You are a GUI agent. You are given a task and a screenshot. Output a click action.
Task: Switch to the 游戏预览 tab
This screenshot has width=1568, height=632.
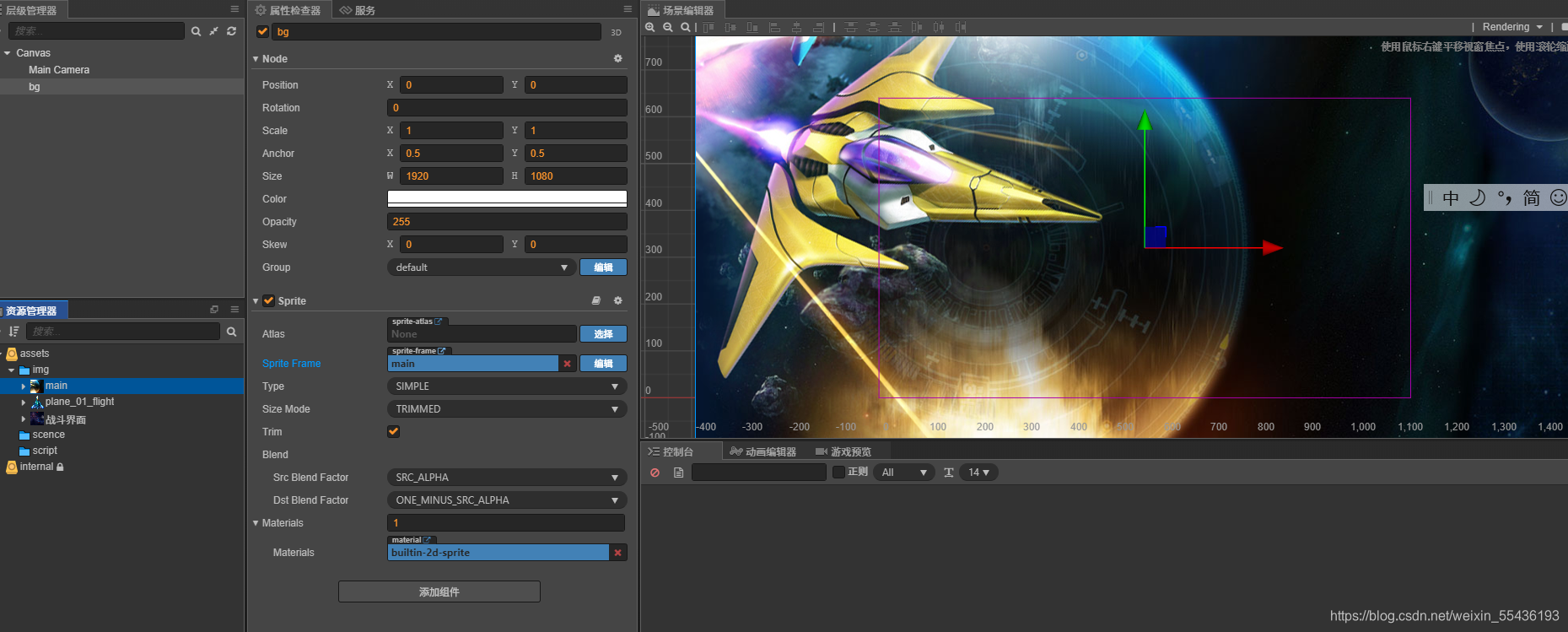[843, 451]
